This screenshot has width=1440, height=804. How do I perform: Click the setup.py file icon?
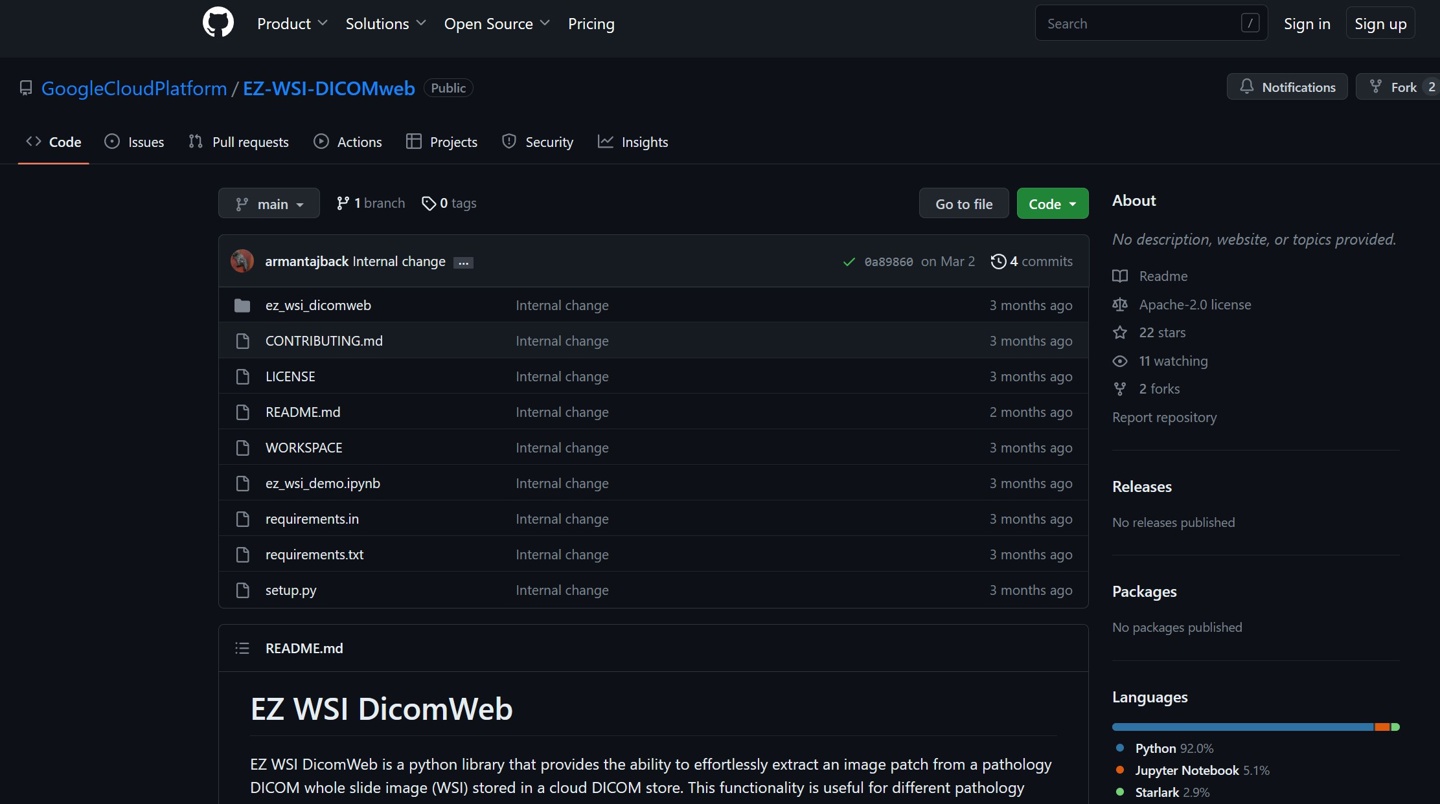(242, 590)
